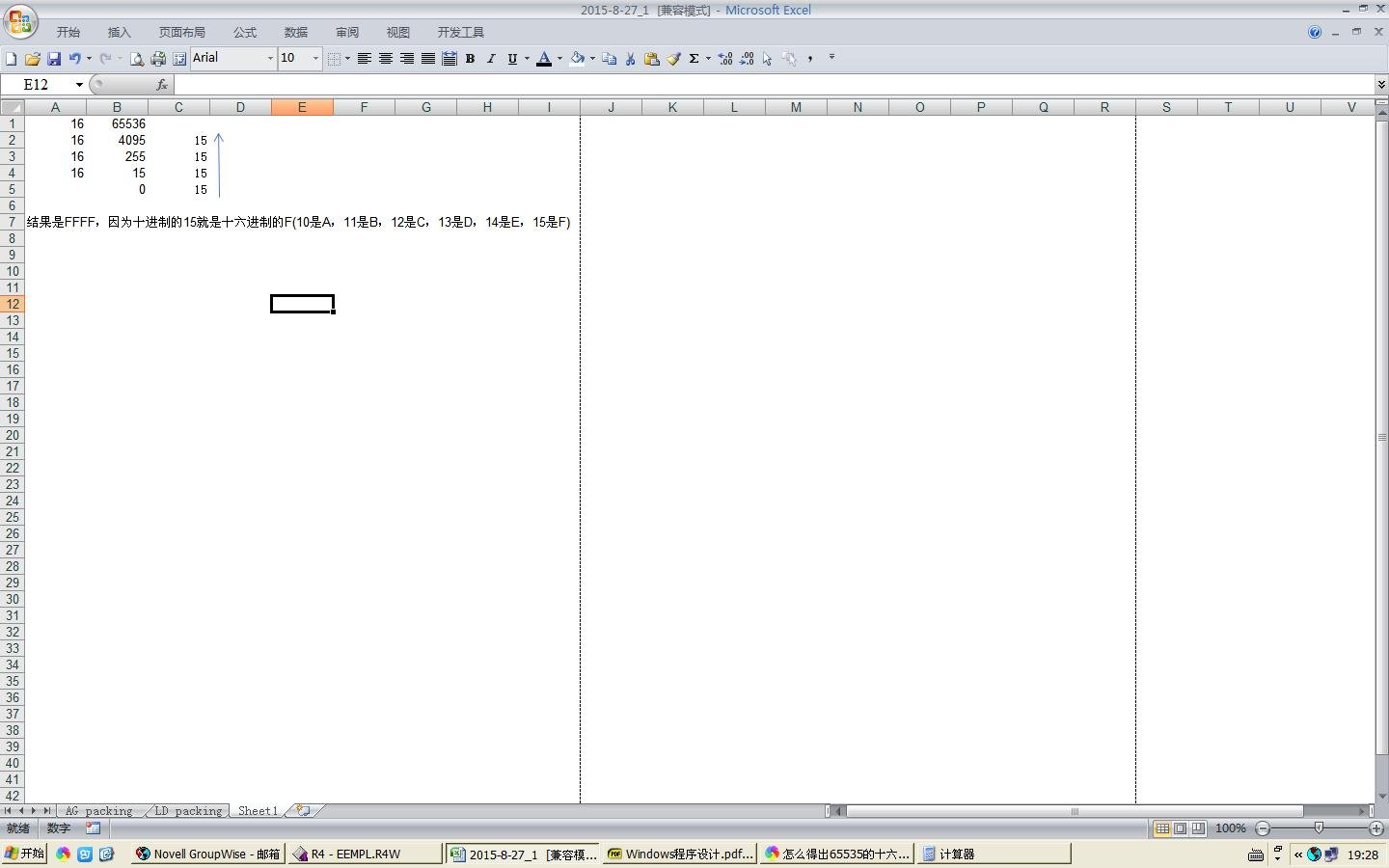This screenshot has width=1389, height=868.
Task: Toggle bold formatting
Action: 470,59
